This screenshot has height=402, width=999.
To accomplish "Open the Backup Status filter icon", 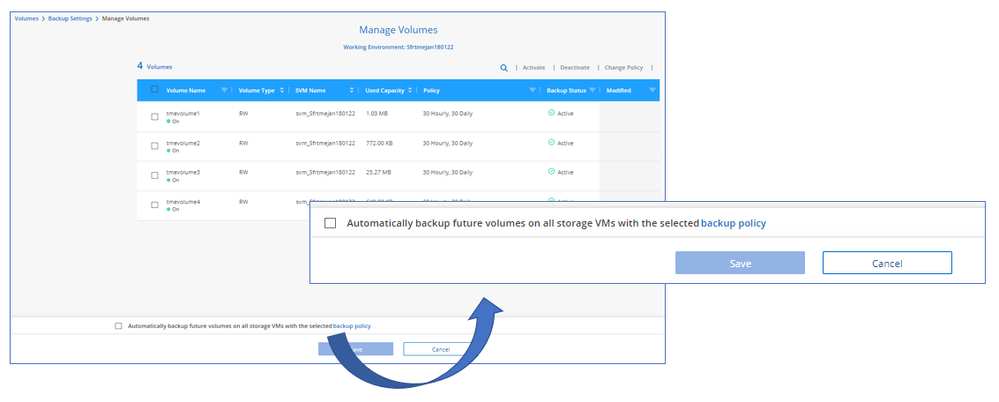I will pyautogui.click(x=593, y=90).
